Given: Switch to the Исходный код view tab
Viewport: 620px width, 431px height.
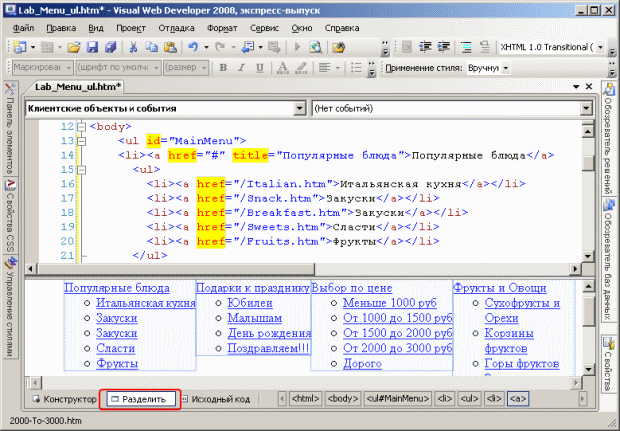Looking at the screenshot, I should pos(215,399).
